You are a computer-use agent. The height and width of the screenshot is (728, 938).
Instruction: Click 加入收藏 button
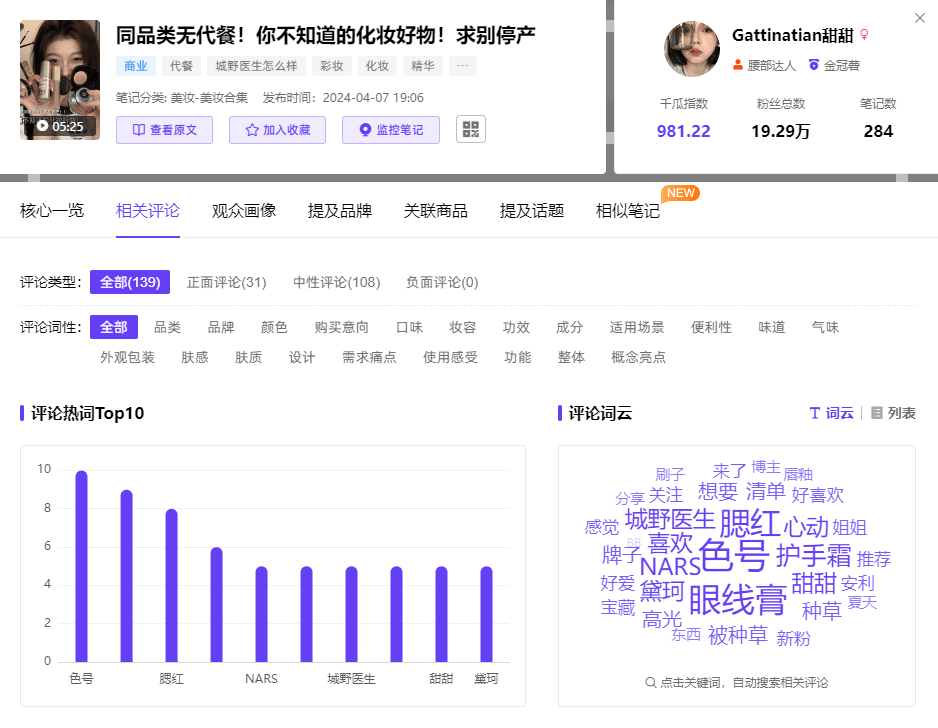pyautogui.click(x=278, y=130)
